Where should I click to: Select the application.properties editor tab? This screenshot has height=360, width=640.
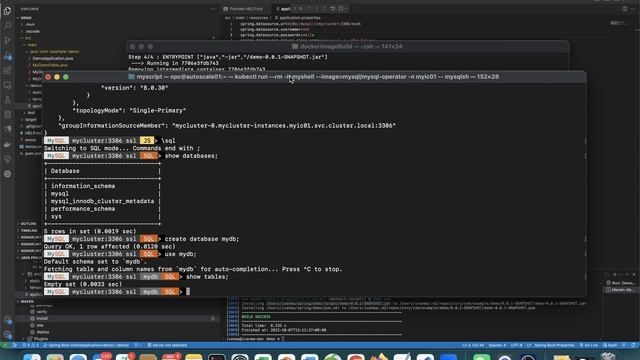[283, 9]
